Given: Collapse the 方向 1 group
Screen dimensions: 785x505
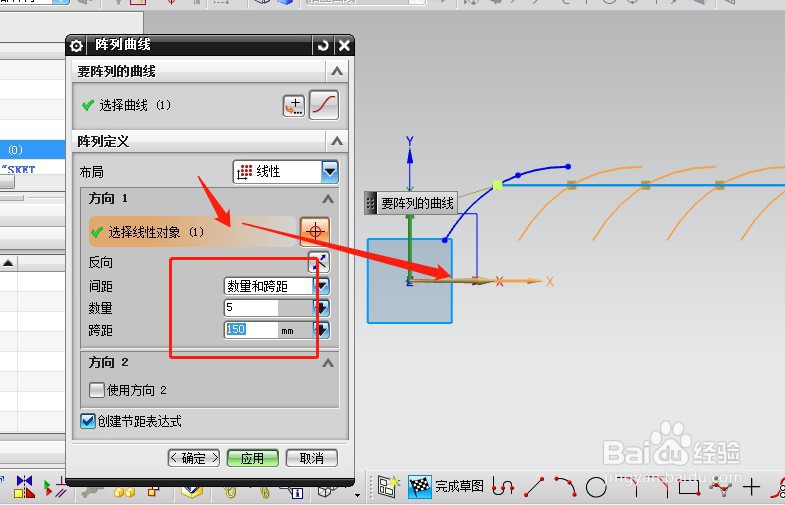Looking at the screenshot, I should [x=328, y=199].
